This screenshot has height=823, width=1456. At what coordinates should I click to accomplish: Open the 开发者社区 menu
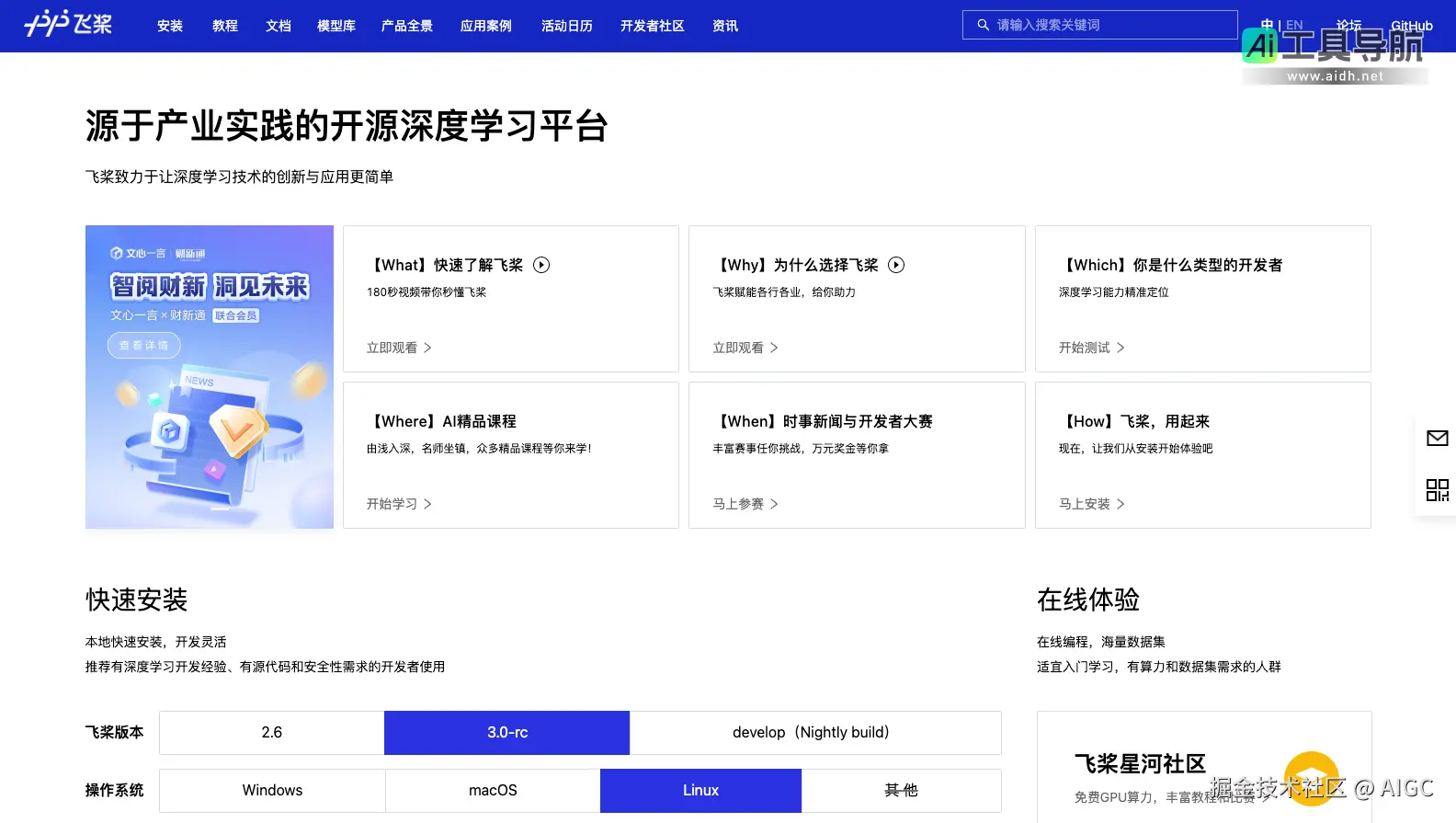(x=653, y=26)
